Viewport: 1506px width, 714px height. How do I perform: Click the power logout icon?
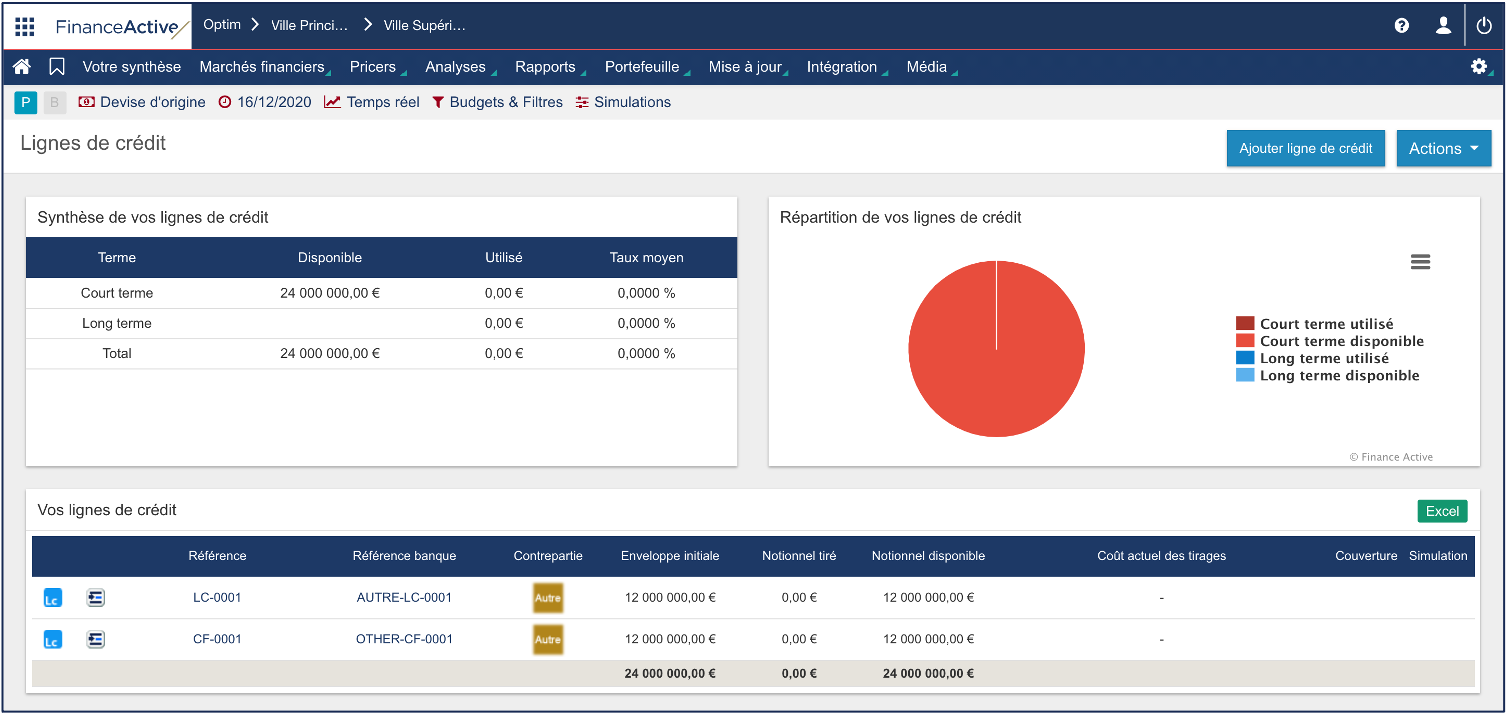coord(1484,26)
